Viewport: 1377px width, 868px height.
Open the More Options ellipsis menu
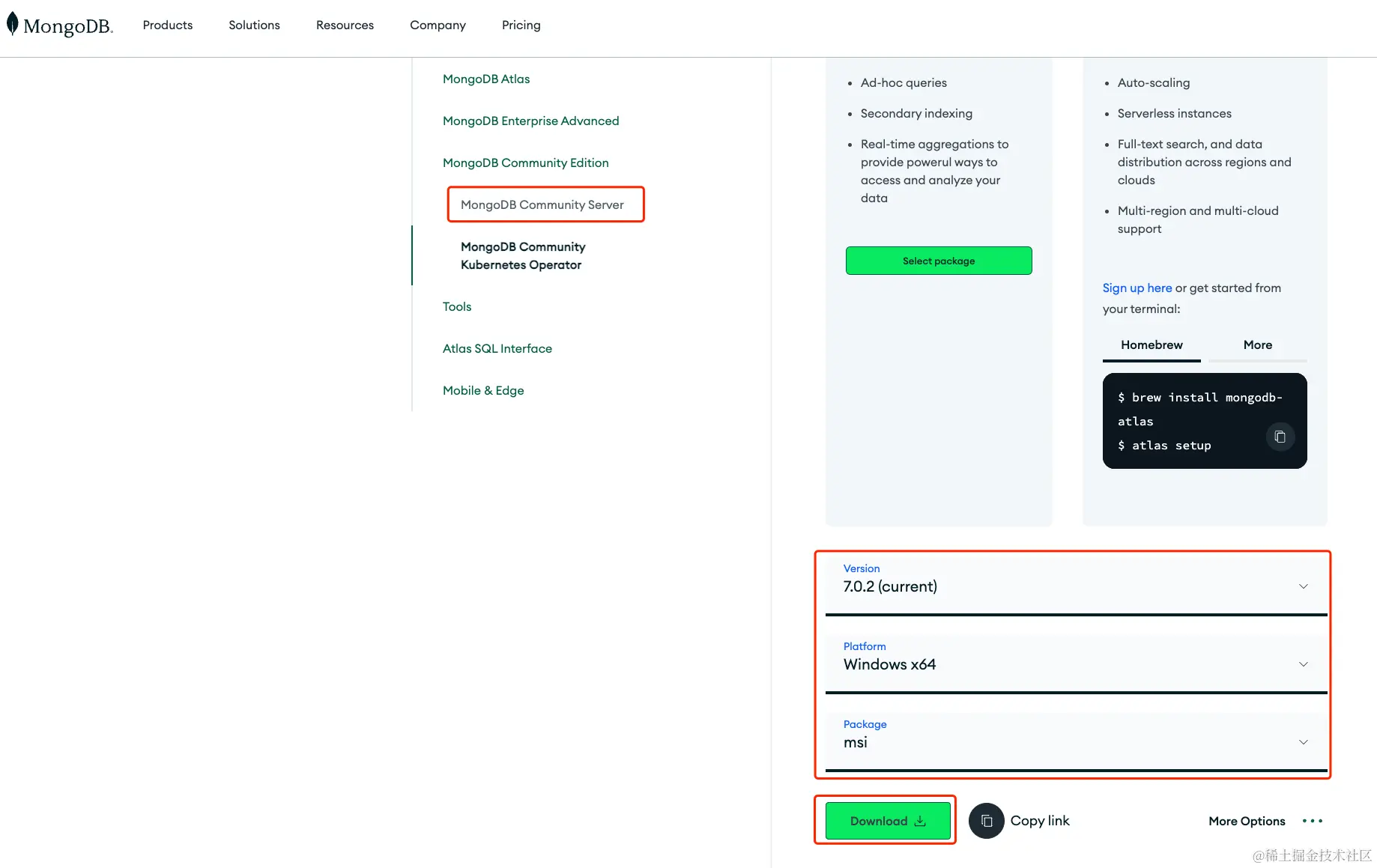[1313, 821]
